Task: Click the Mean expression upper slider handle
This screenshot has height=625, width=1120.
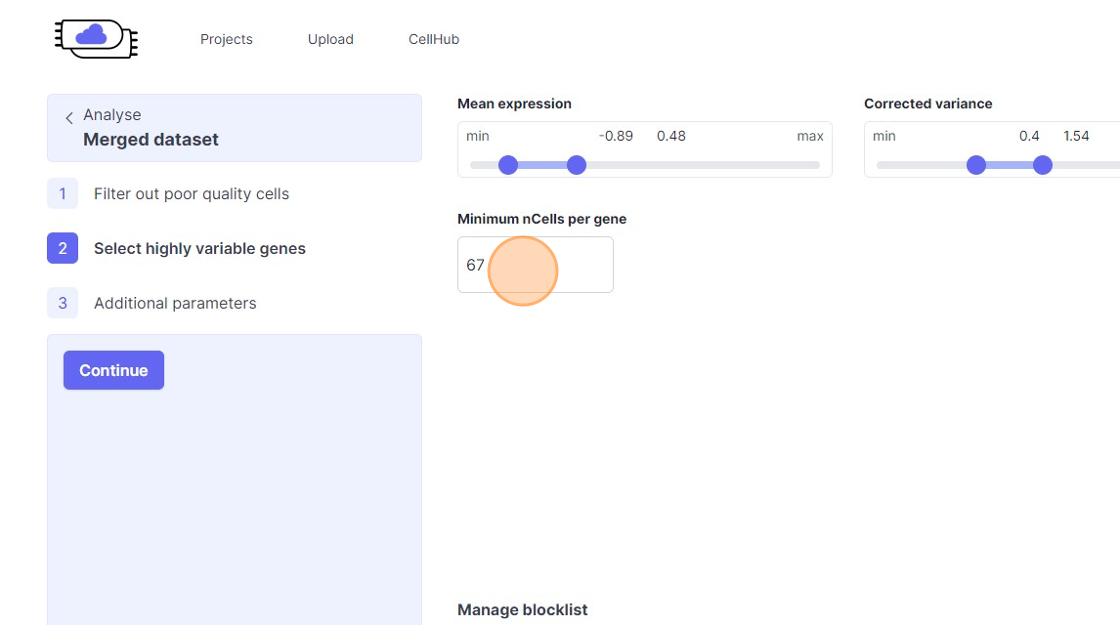Action: pos(576,165)
